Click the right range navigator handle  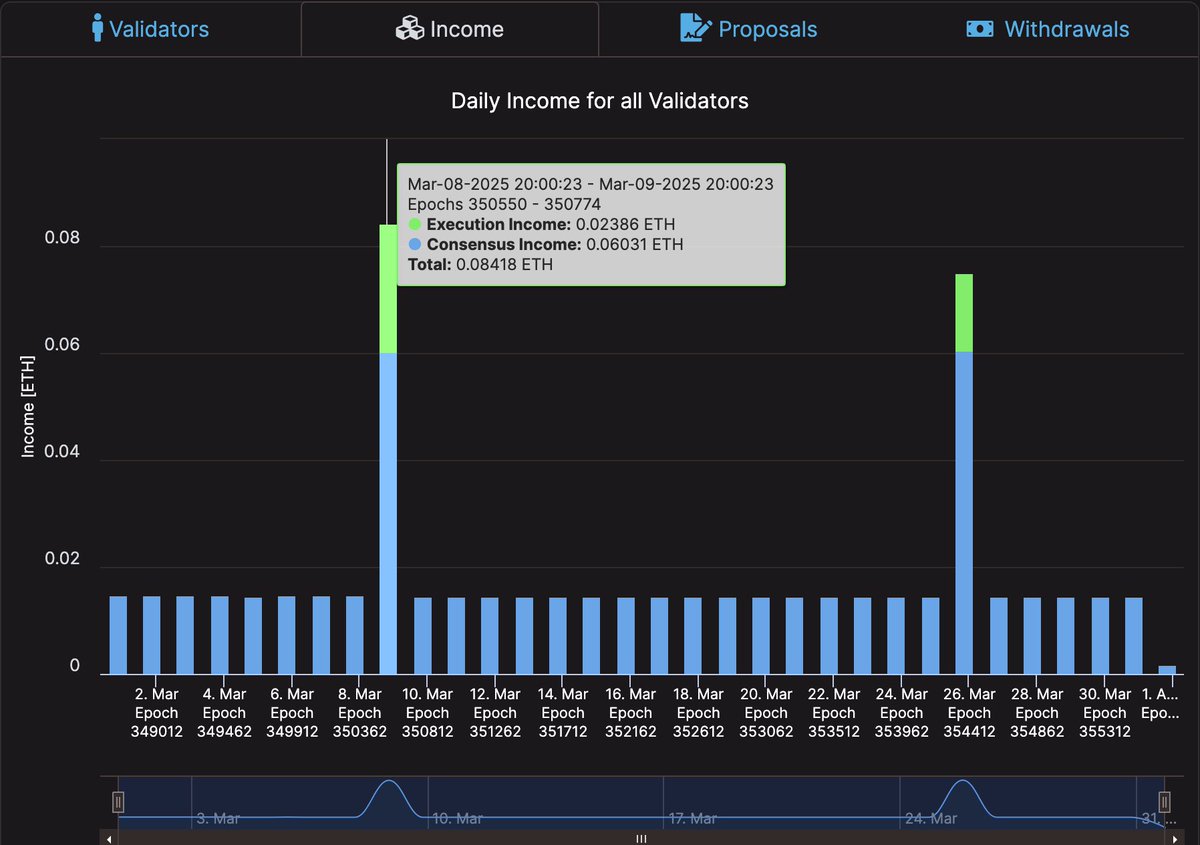1164,801
